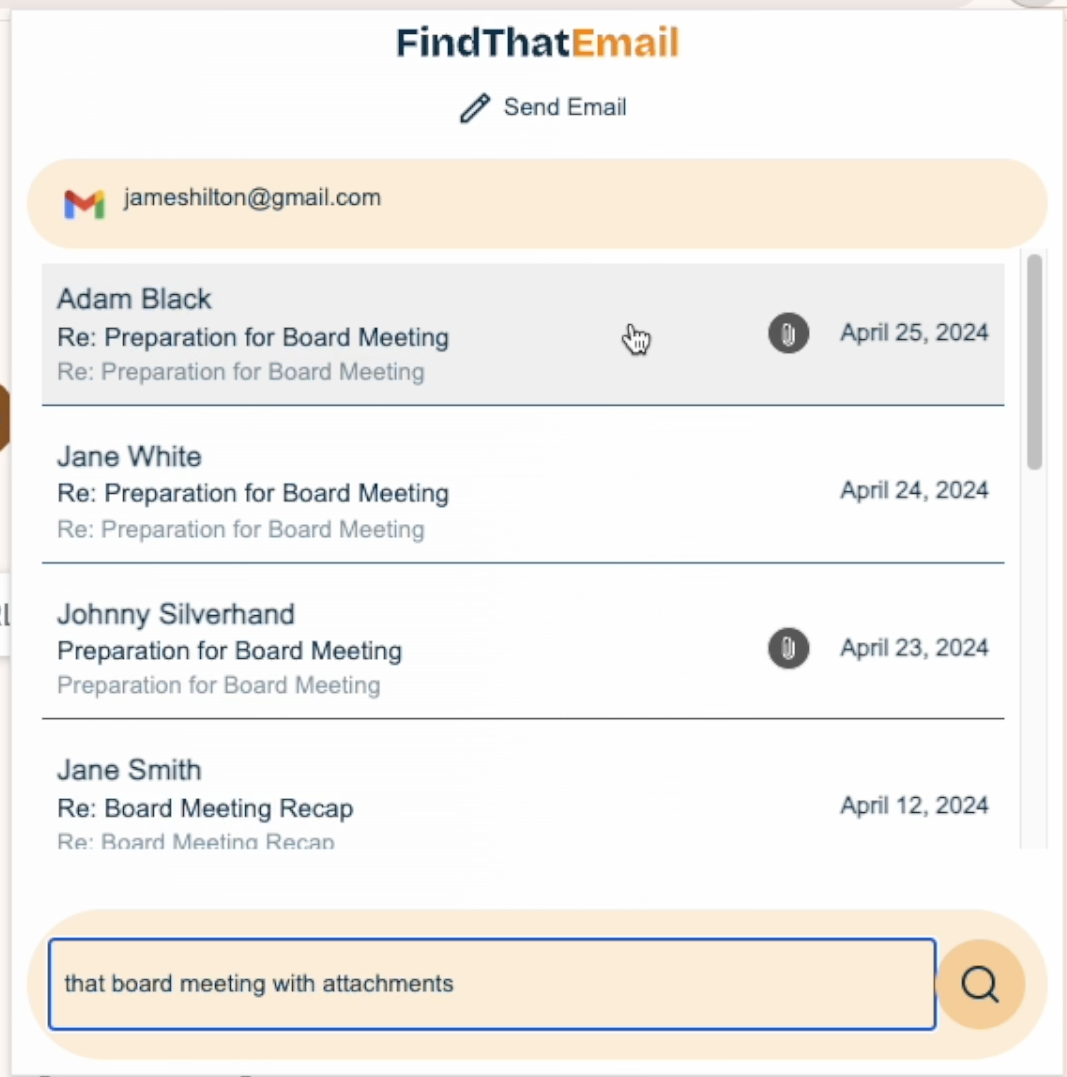
Task: Open Jane Smith's Board Meeting Recap subject
Action: tap(205, 808)
